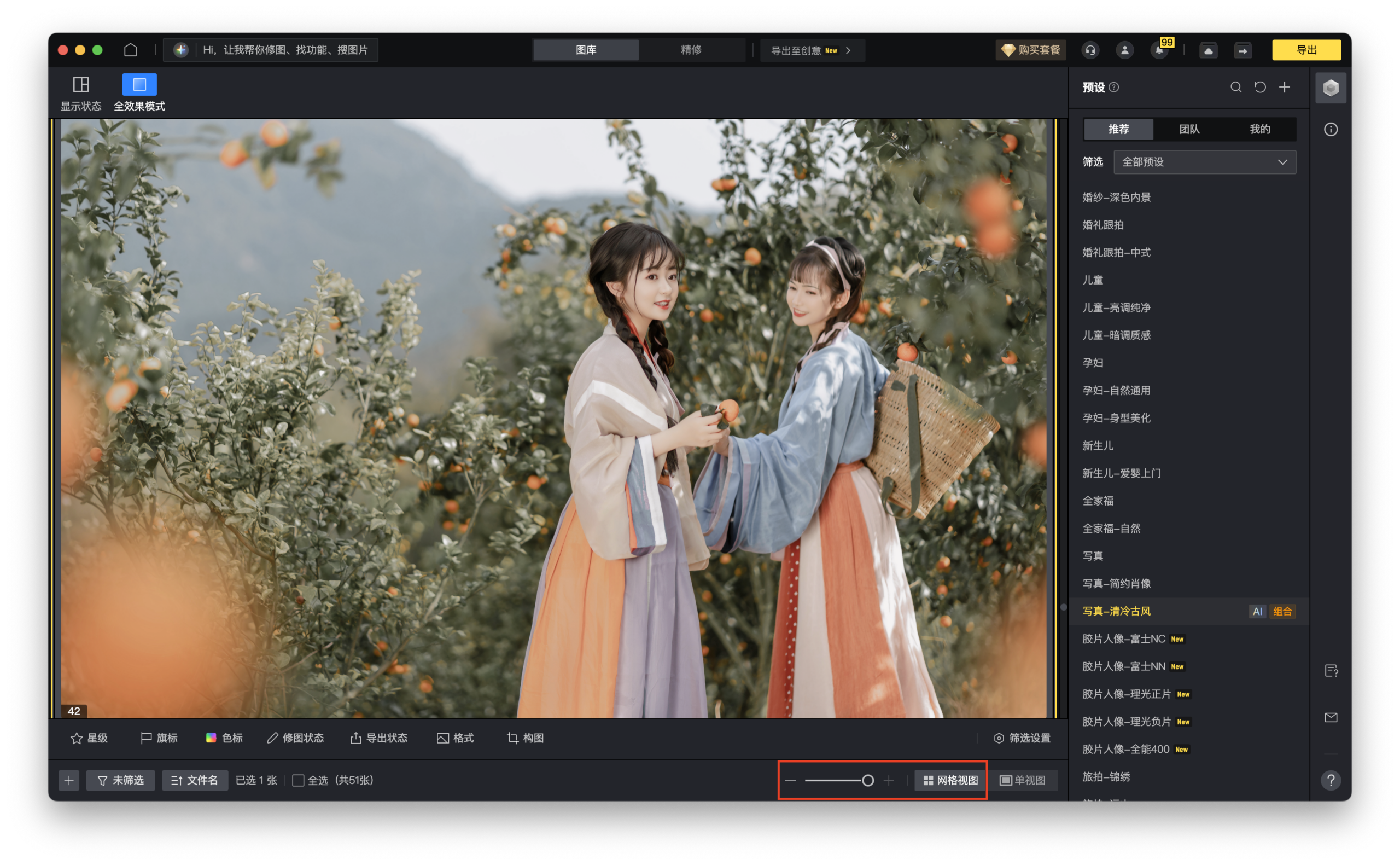Image resolution: width=1400 pixels, height=865 pixels.
Task: Open the 全部预设 filter dropdown
Action: pos(1204,162)
